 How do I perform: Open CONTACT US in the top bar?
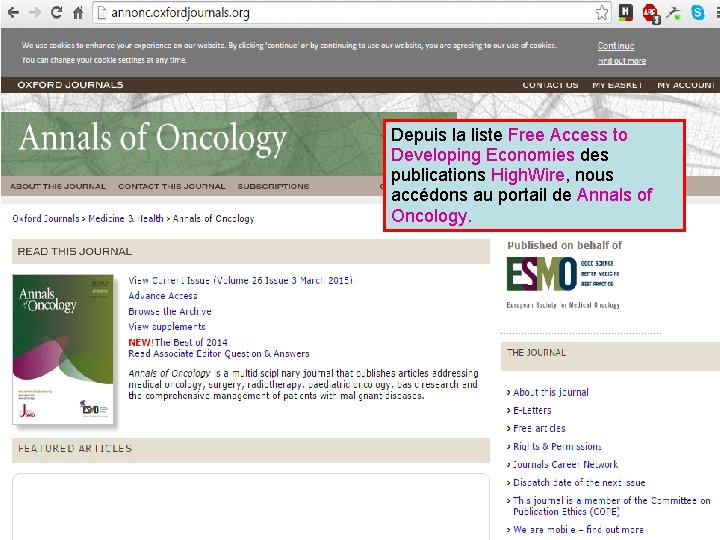[550, 85]
